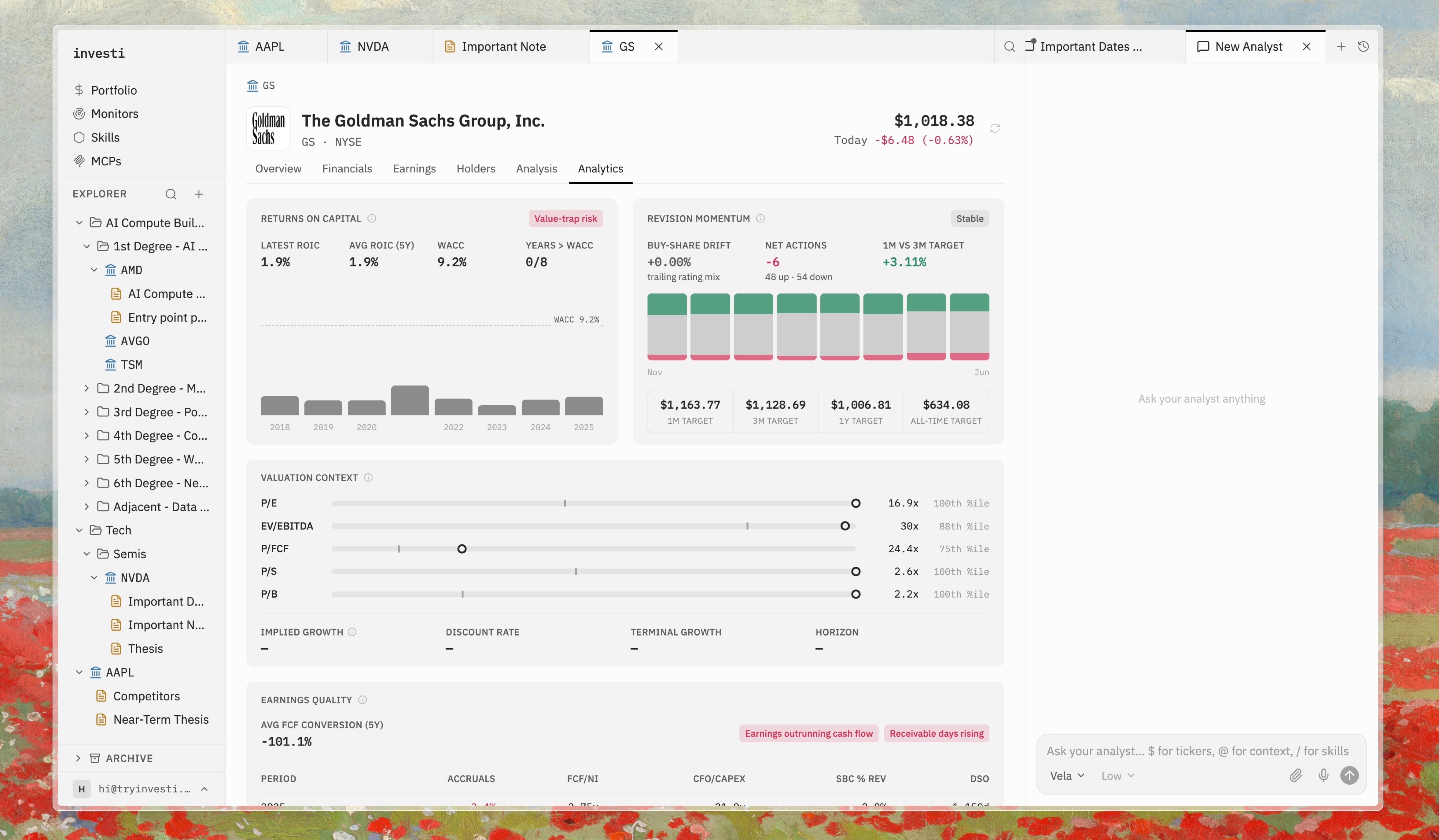Expand the 5th Degree folder

click(x=87, y=460)
